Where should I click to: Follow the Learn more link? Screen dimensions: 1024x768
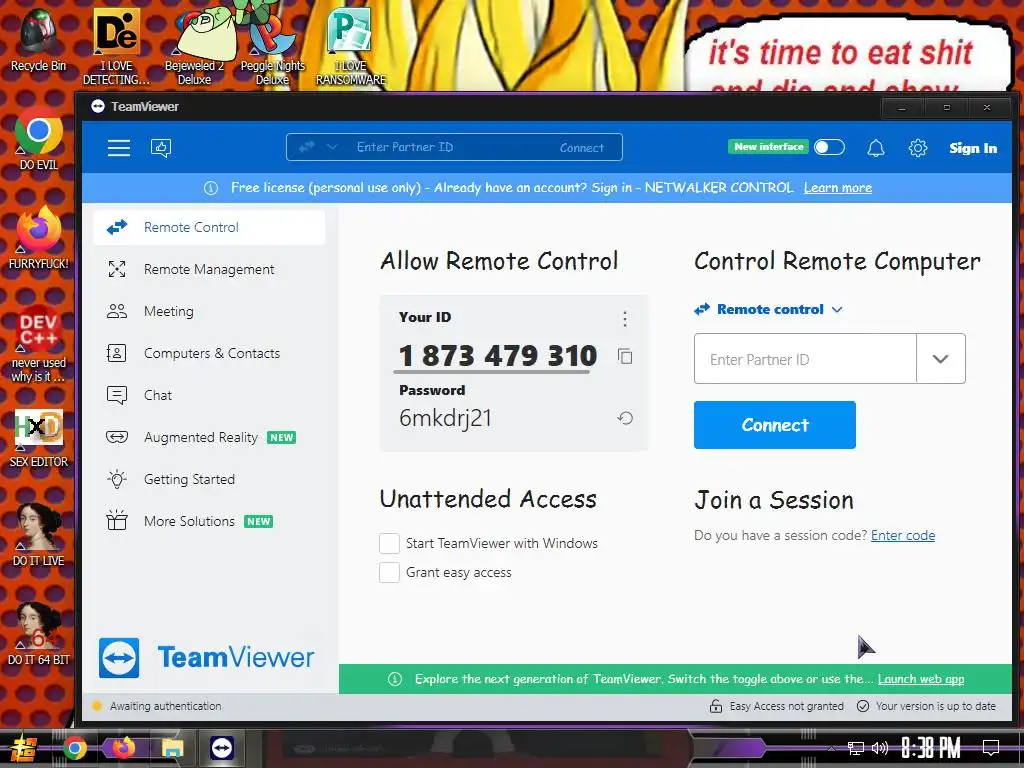point(837,188)
